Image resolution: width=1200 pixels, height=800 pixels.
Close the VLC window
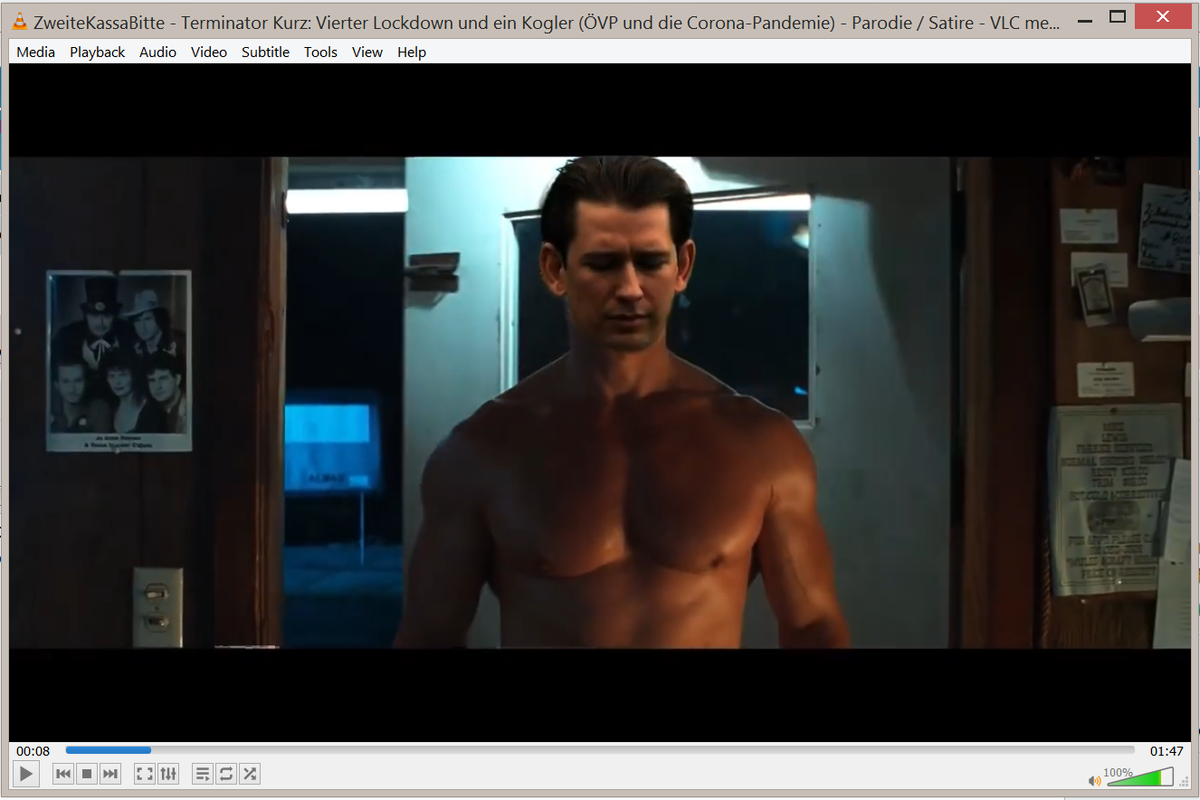[1163, 17]
